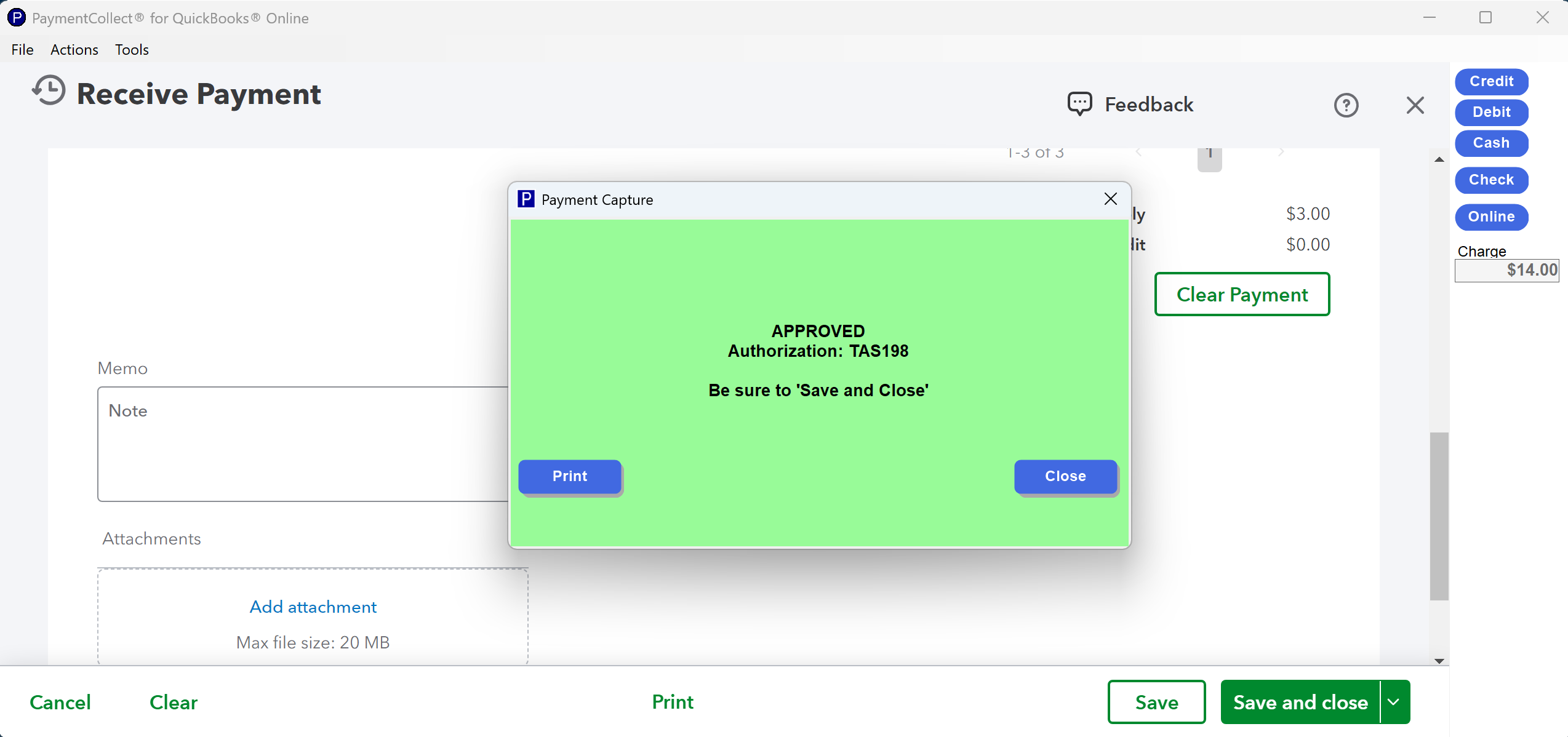Open the Tools menu
Image resolution: width=1568 pixels, height=737 pixels.
click(x=132, y=50)
